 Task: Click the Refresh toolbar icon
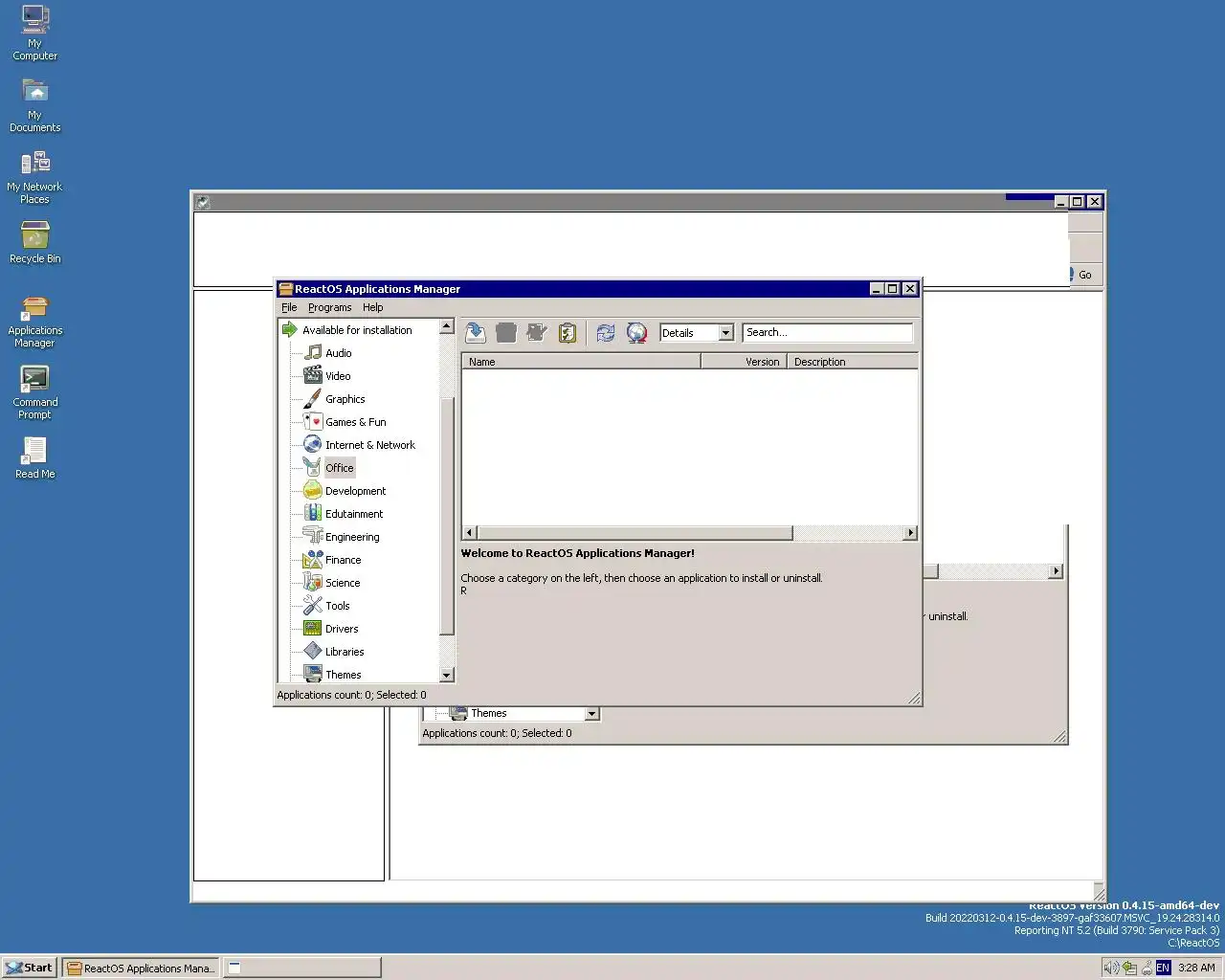[606, 332]
